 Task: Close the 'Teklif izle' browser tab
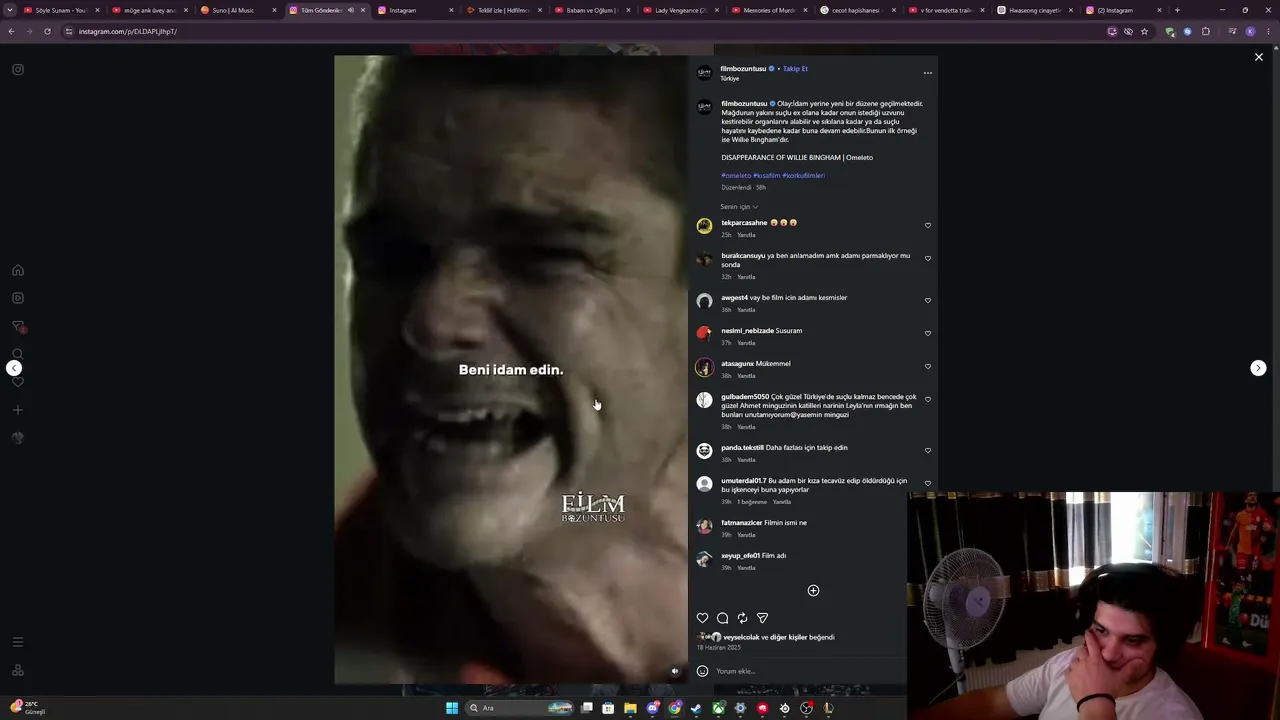pyautogui.click(x=539, y=10)
